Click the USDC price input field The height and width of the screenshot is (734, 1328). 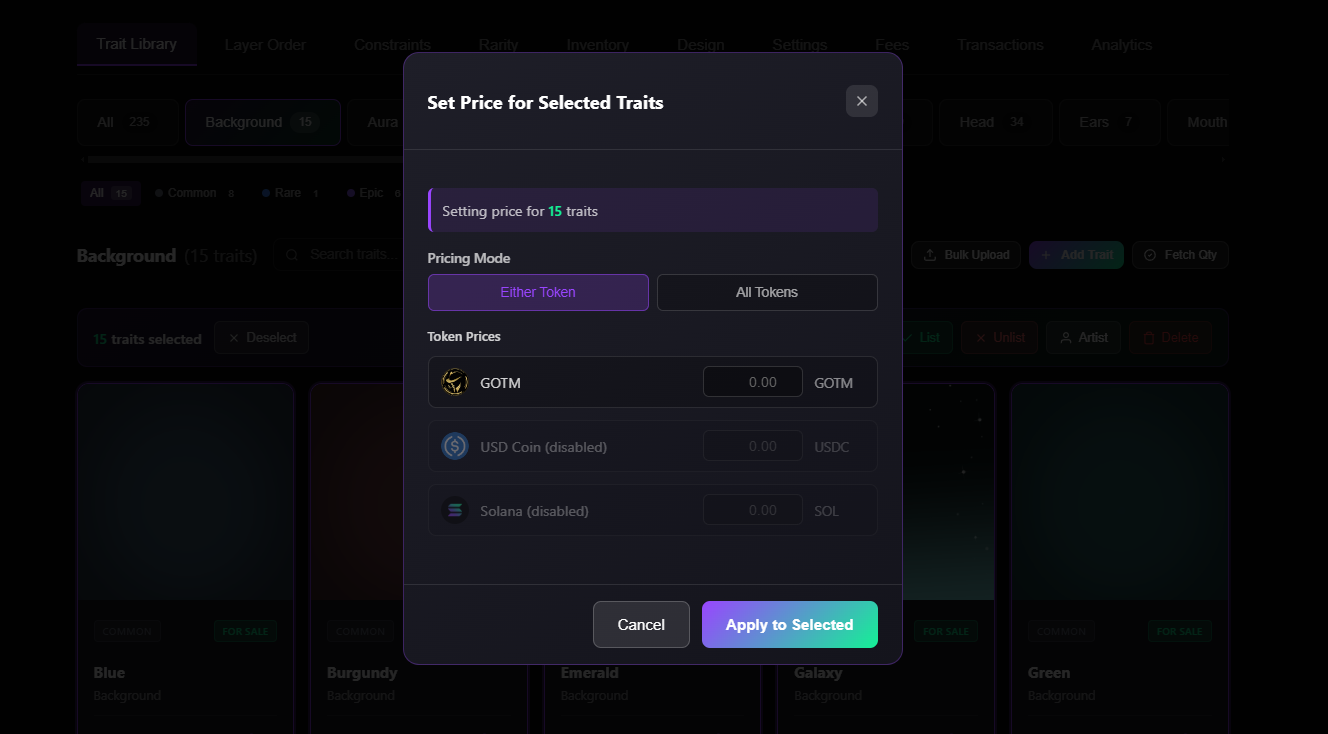(x=752, y=446)
